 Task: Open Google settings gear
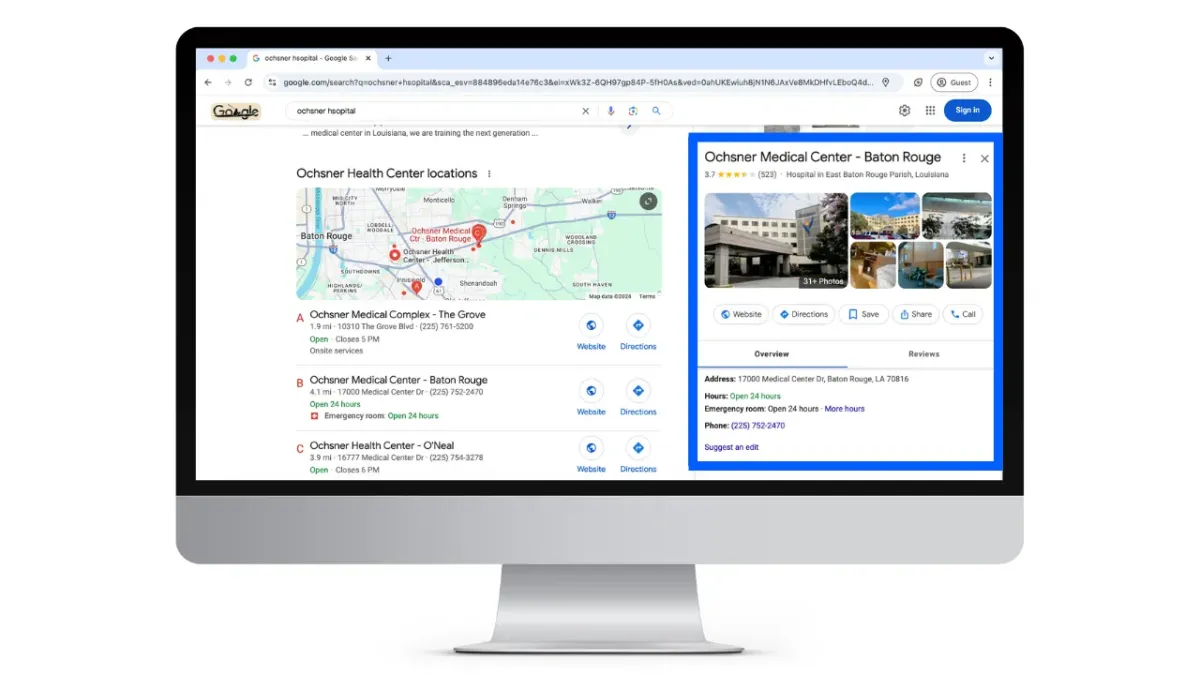tap(904, 111)
